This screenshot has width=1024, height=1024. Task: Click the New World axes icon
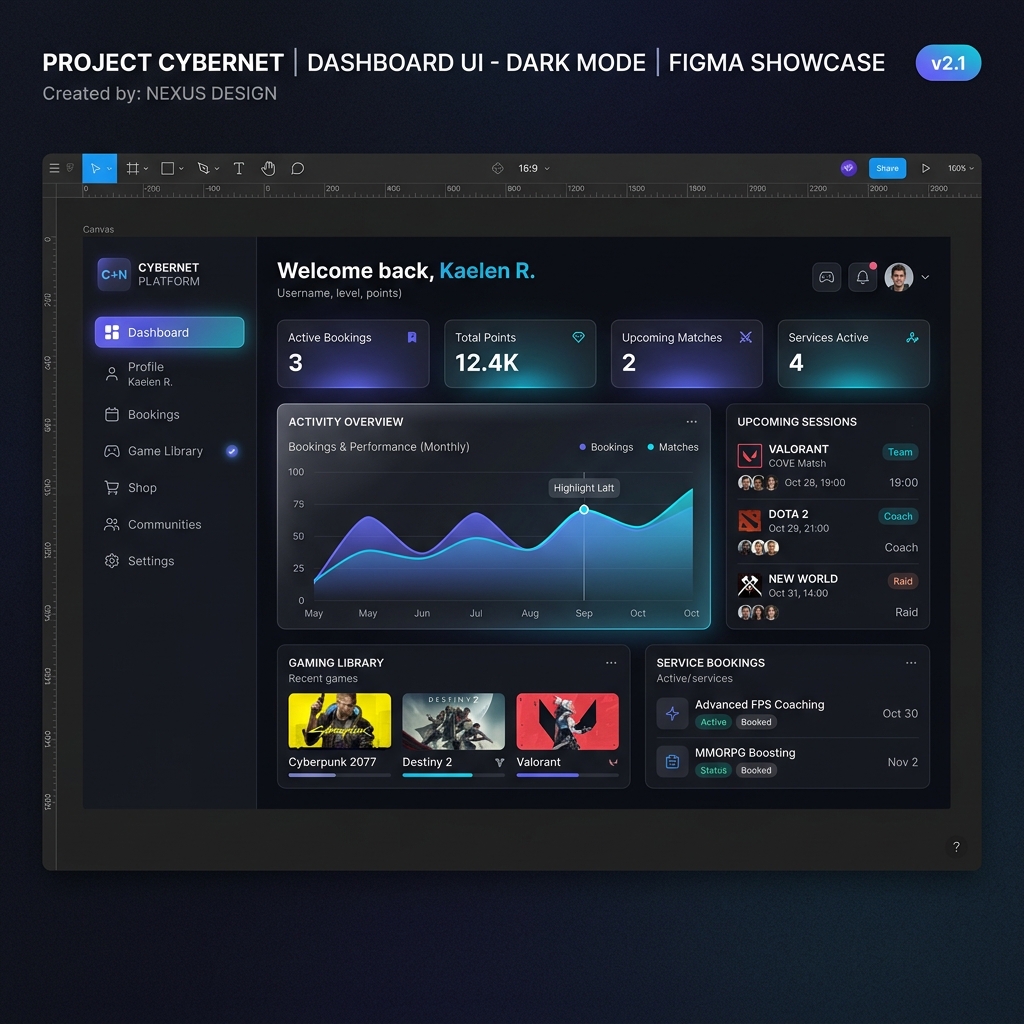(x=750, y=585)
